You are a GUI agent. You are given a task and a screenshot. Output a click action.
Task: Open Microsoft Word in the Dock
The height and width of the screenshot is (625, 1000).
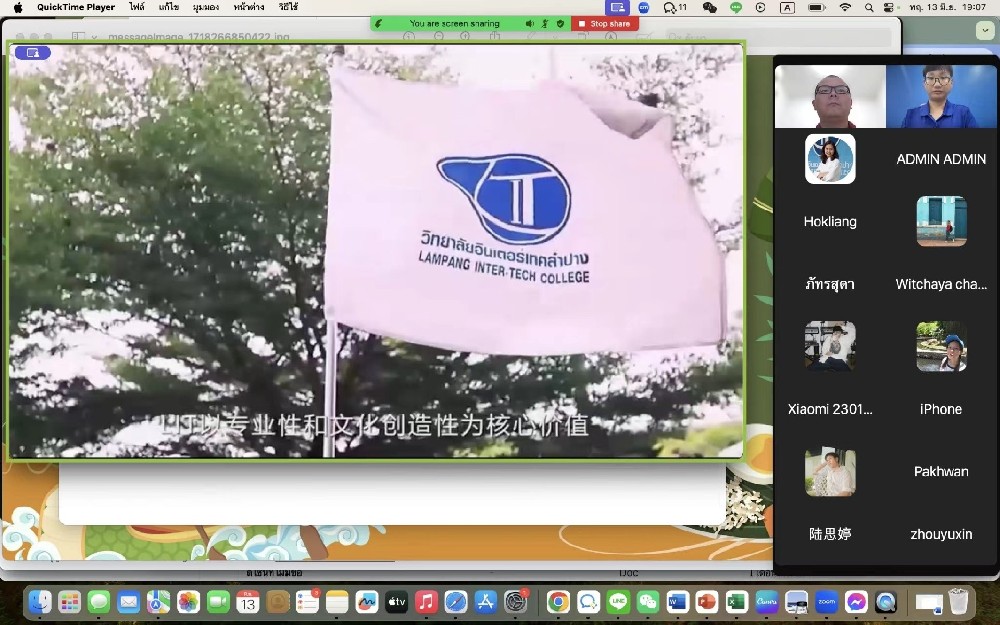(677, 601)
